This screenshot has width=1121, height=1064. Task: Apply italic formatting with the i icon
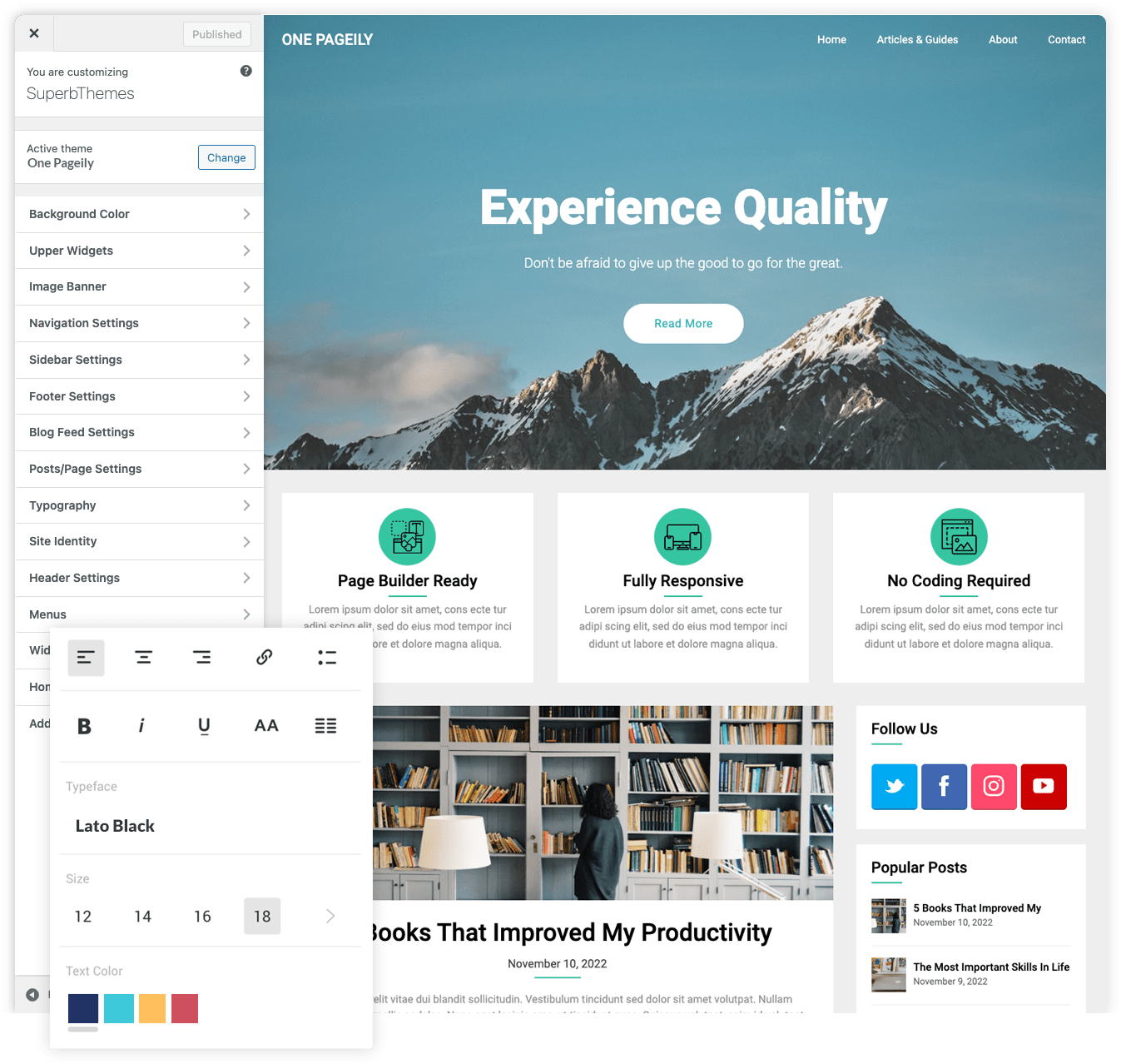coord(141,726)
